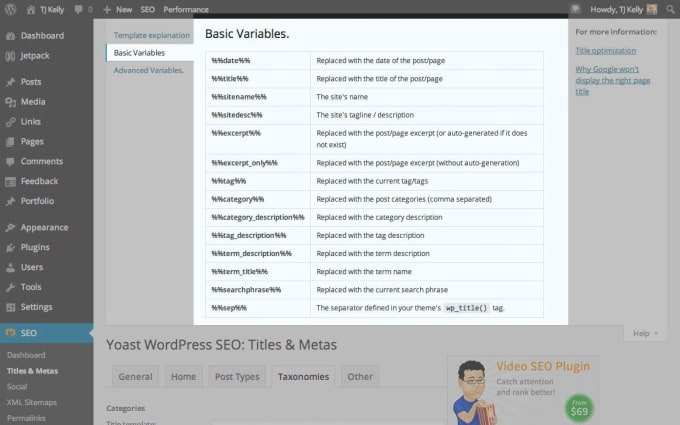Click the Comments bubble icon in sidebar
Viewport: 680px width, 425px height.
pos(10,162)
